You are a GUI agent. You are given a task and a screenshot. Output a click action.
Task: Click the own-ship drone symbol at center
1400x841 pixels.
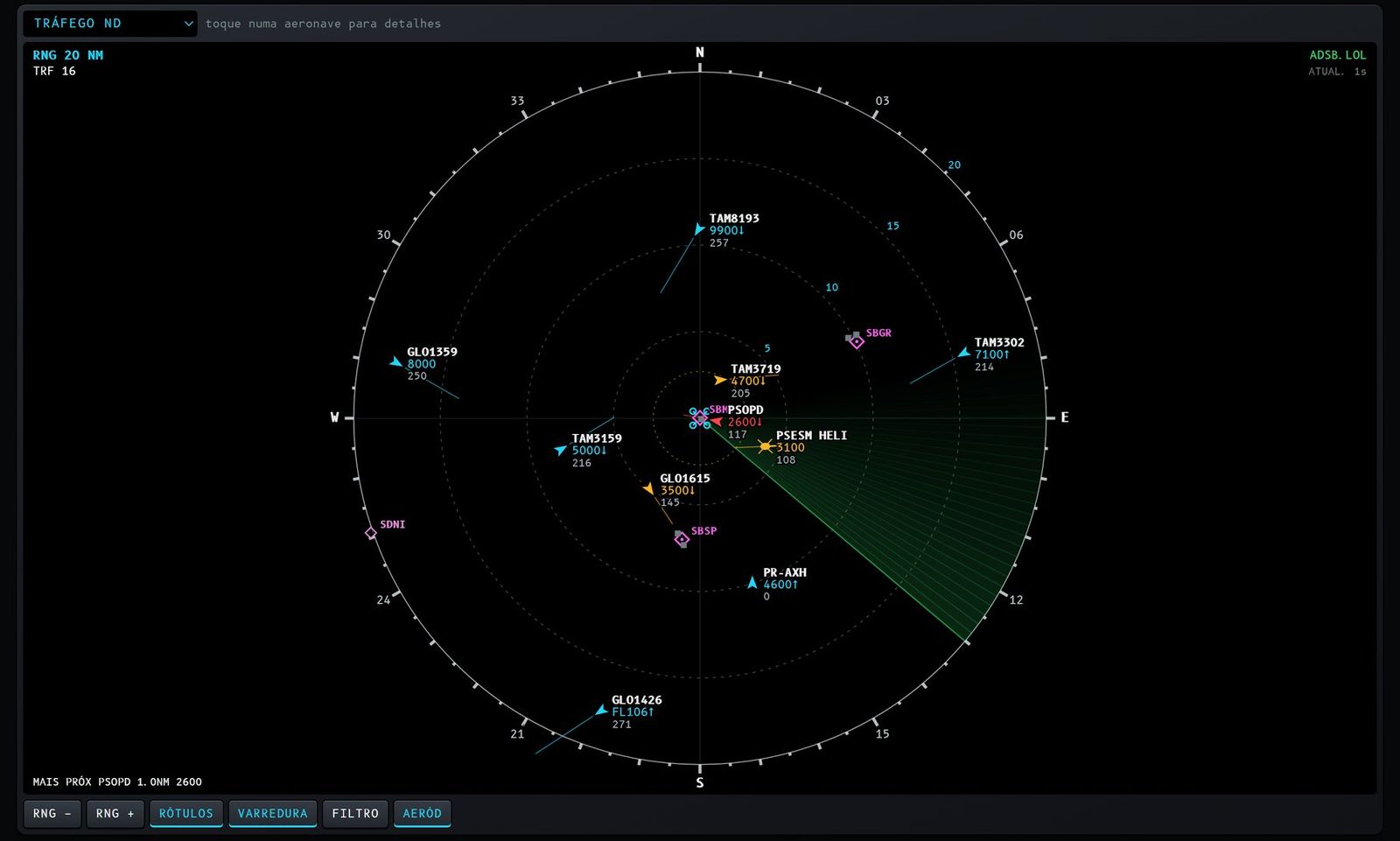coord(700,418)
